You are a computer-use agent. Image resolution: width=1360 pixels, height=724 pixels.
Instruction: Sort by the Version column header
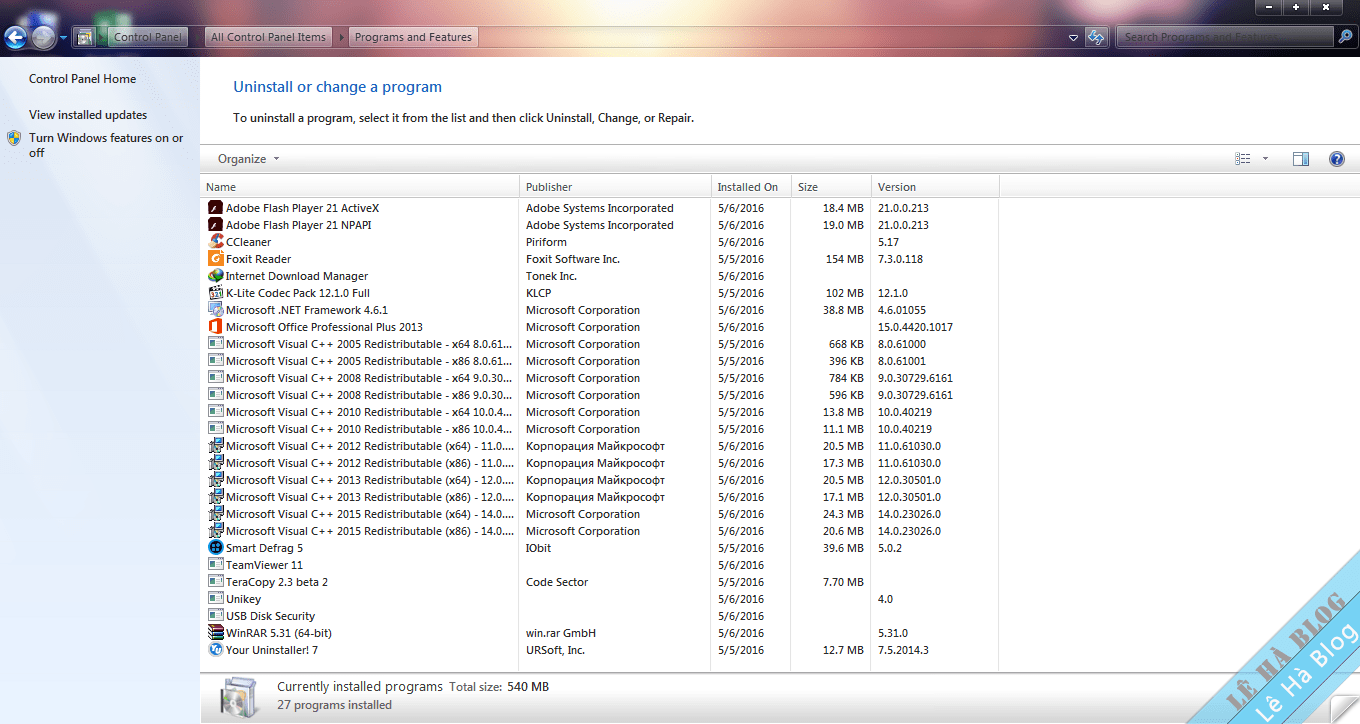(935, 187)
